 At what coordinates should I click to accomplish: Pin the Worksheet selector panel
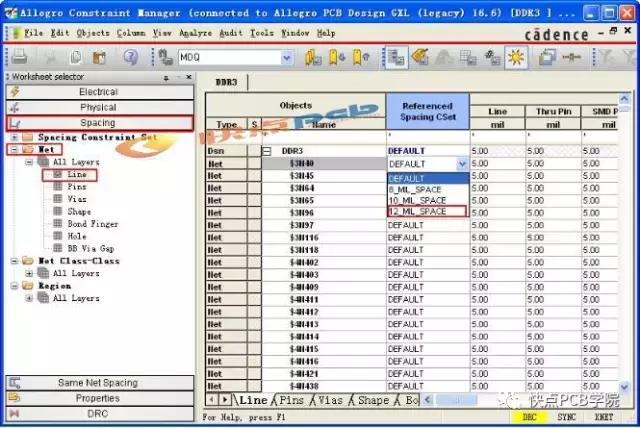(x=166, y=78)
